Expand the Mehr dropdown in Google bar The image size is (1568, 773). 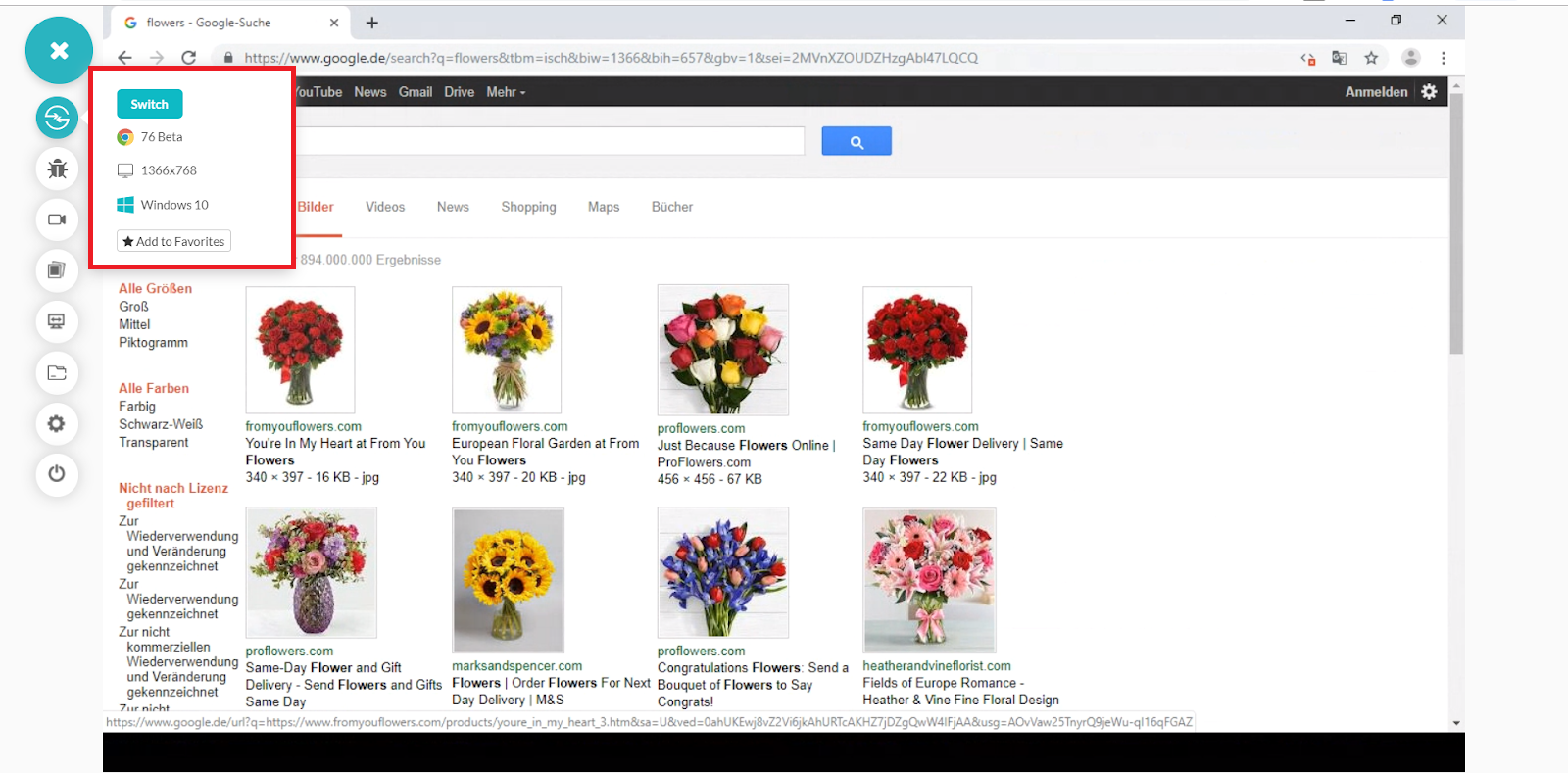[x=506, y=92]
